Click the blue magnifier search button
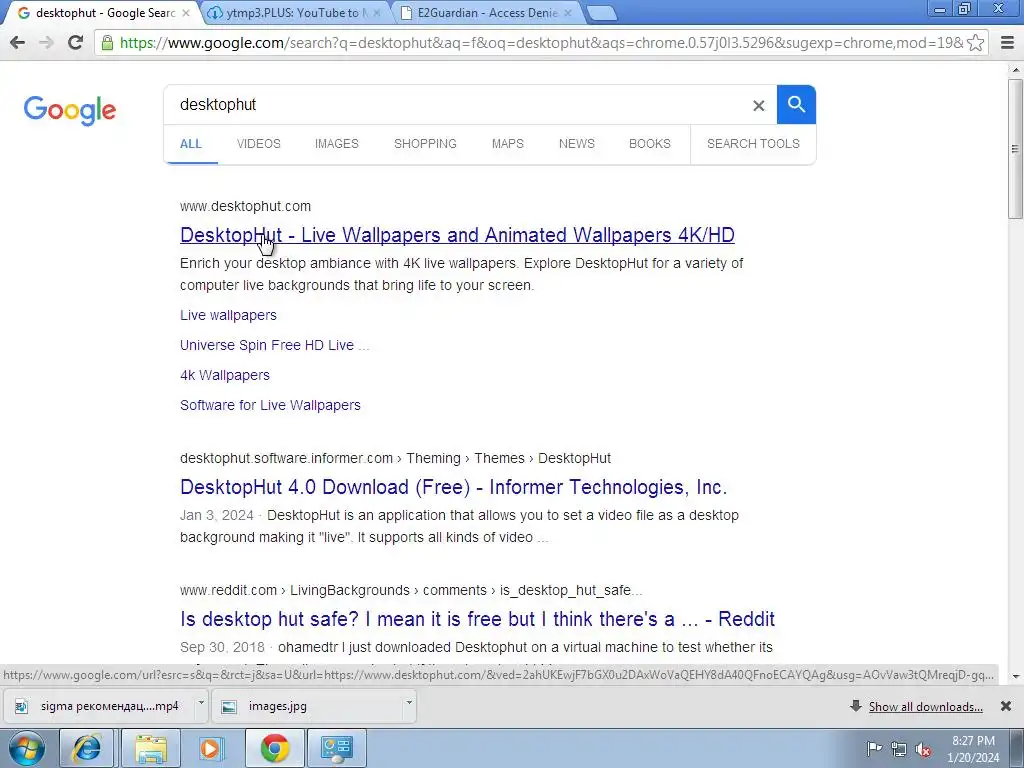Screen dimensions: 1024x768 [796, 104]
